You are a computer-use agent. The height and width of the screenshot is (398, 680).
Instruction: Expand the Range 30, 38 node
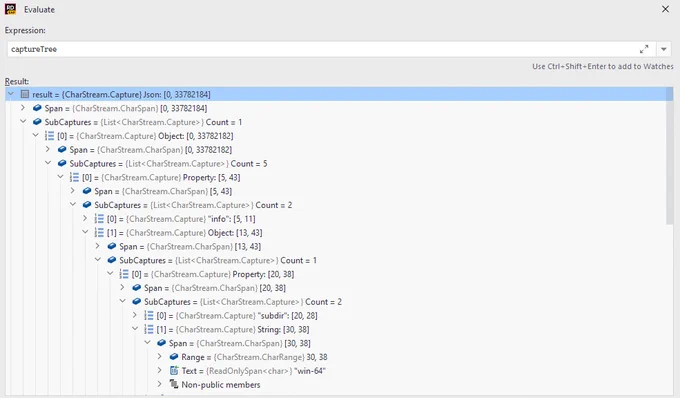pyautogui.click(x=160, y=356)
